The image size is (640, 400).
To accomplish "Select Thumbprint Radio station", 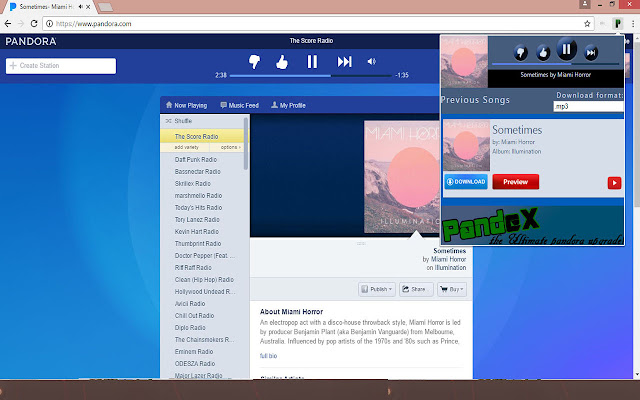I will (x=198, y=244).
